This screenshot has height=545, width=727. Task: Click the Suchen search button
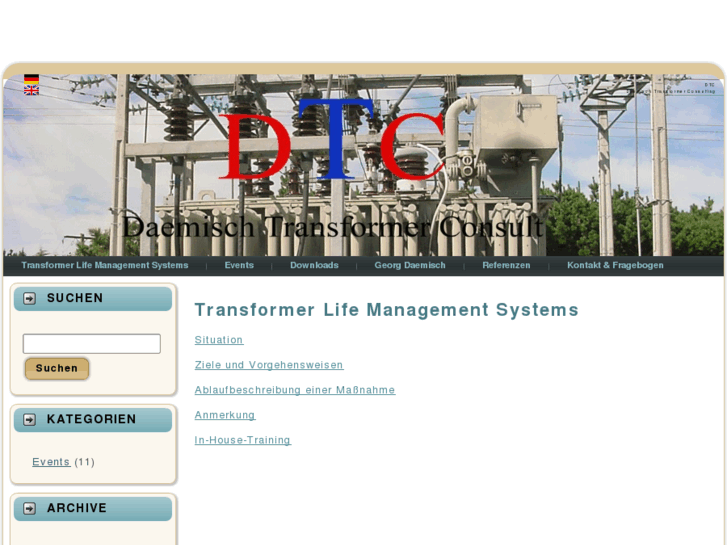pyautogui.click(x=57, y=368)
